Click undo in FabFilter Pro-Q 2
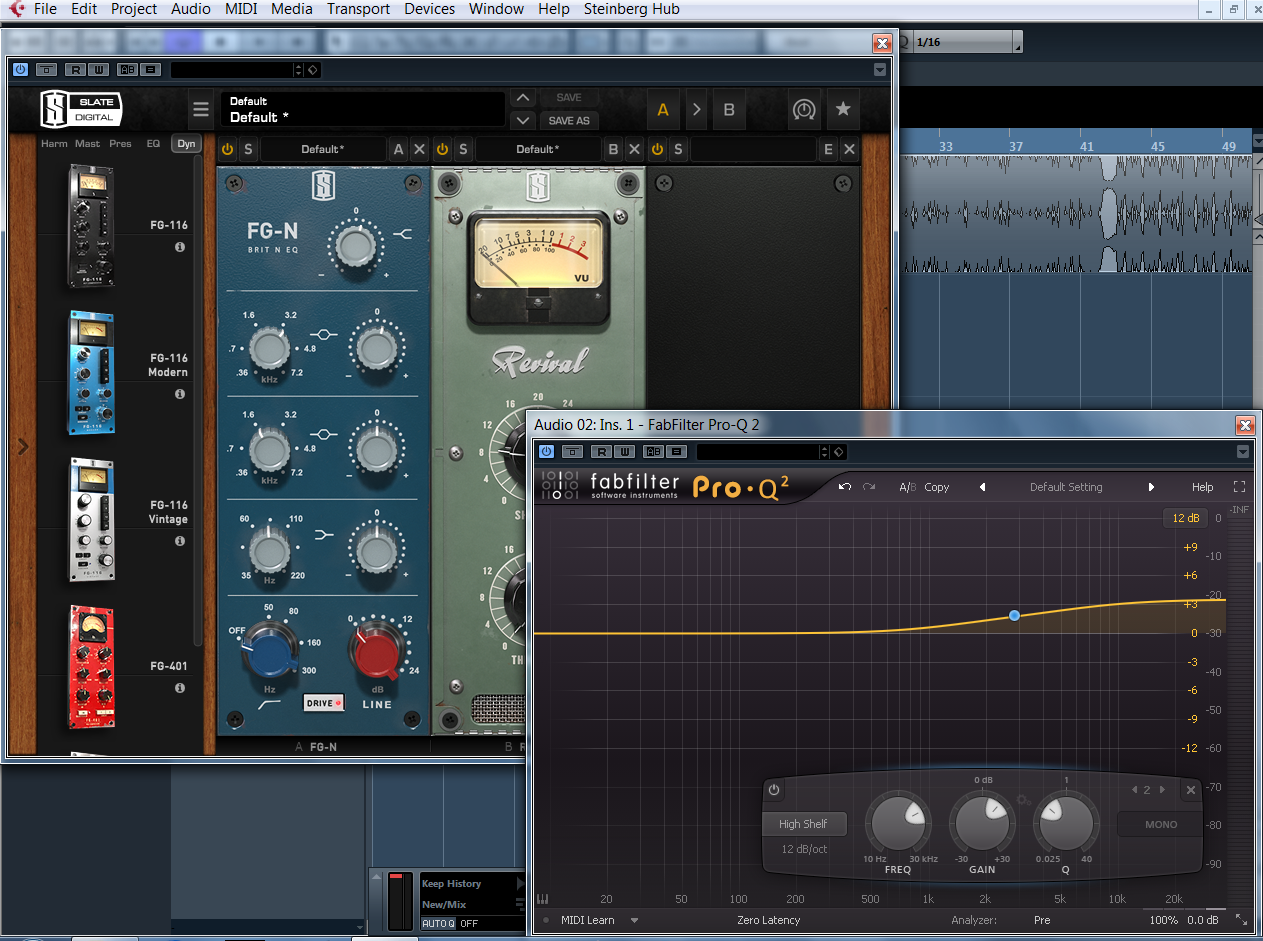This screenshot has height=941, width=1263. [845, 487]
